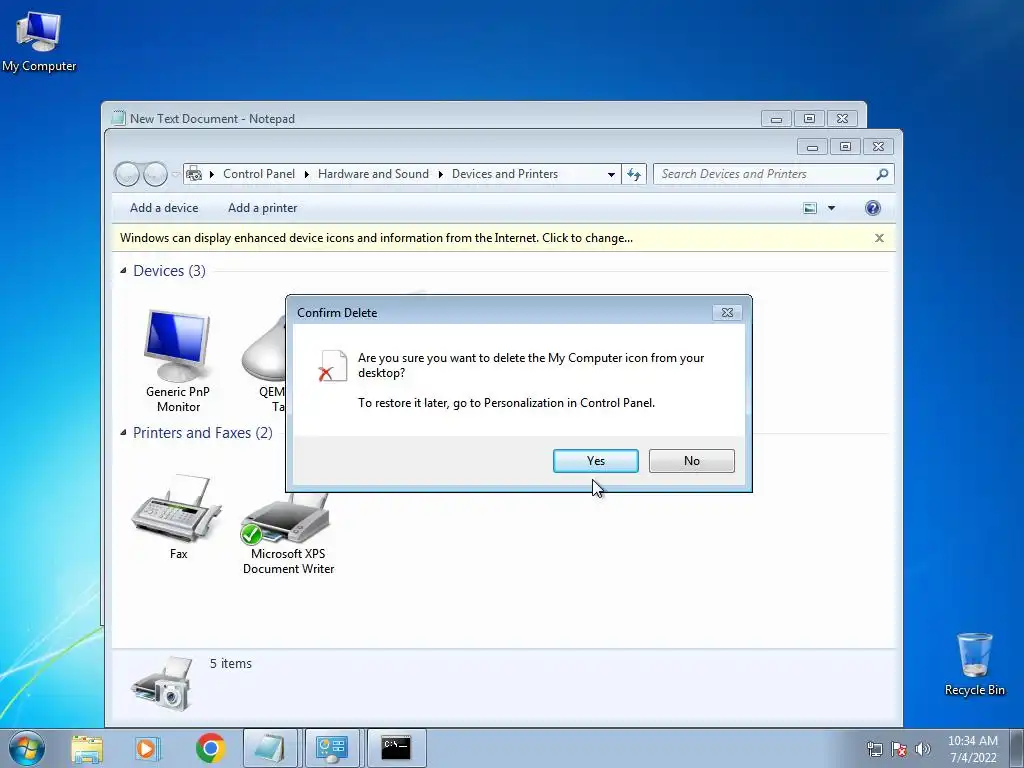This screenshot has width=1024, height=768.
Task: Open the clock showing 10:34 AM
Action: click(973, 748)
